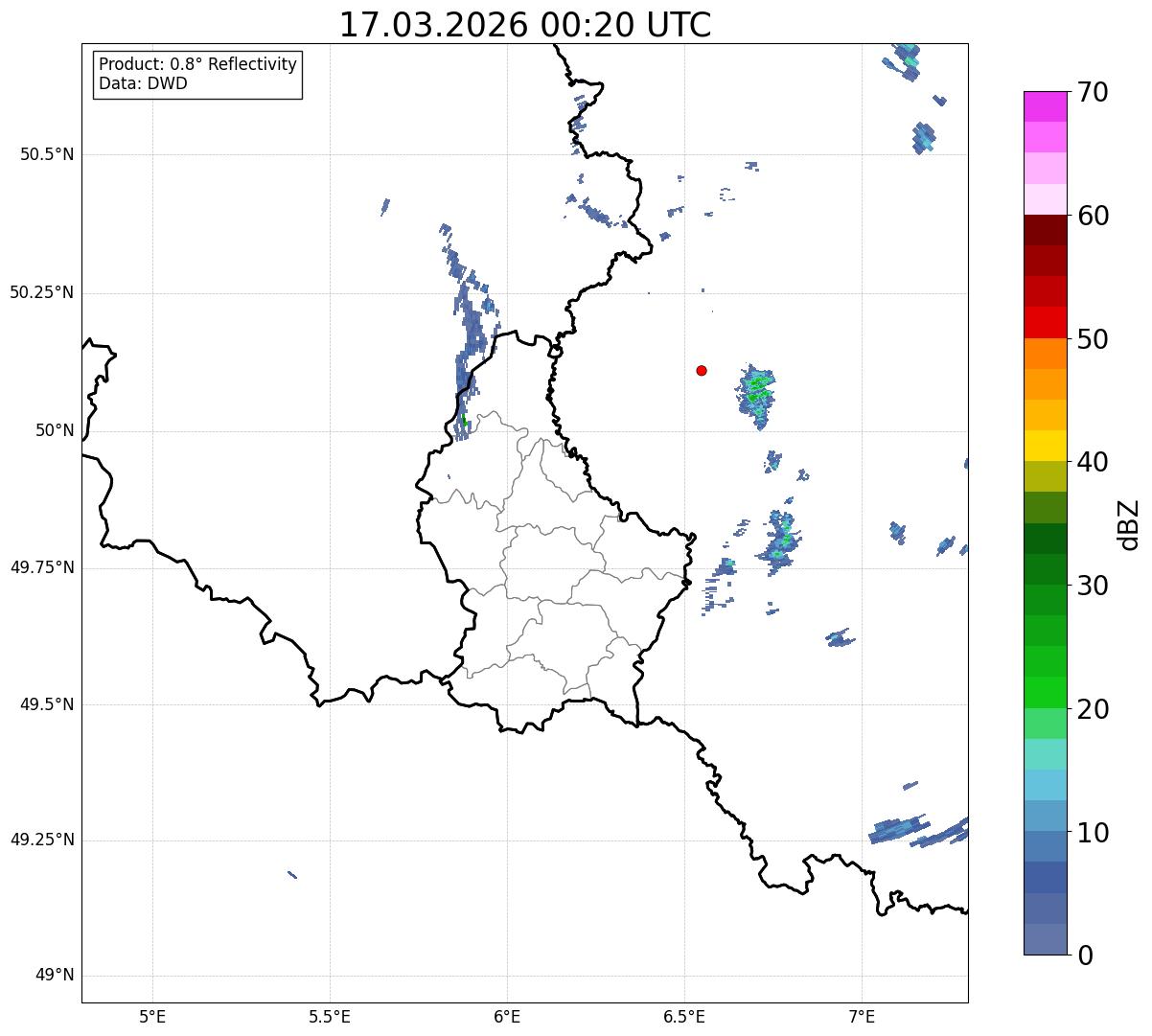The image size is (1152, 1036).
Task: Click the longitude label "5.5°E"
Action: 330,1016
